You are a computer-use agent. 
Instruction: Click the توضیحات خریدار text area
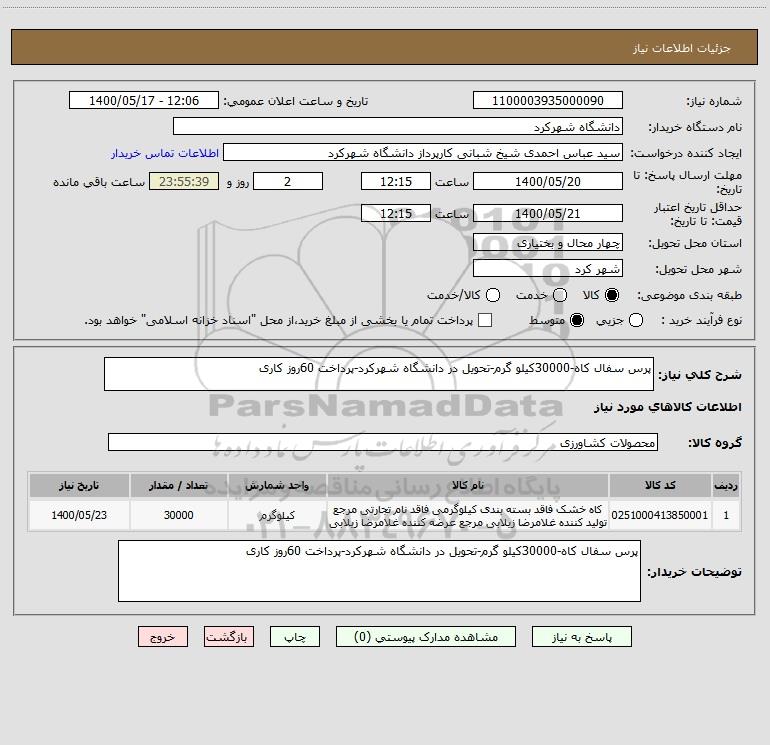tap(380, 571)
